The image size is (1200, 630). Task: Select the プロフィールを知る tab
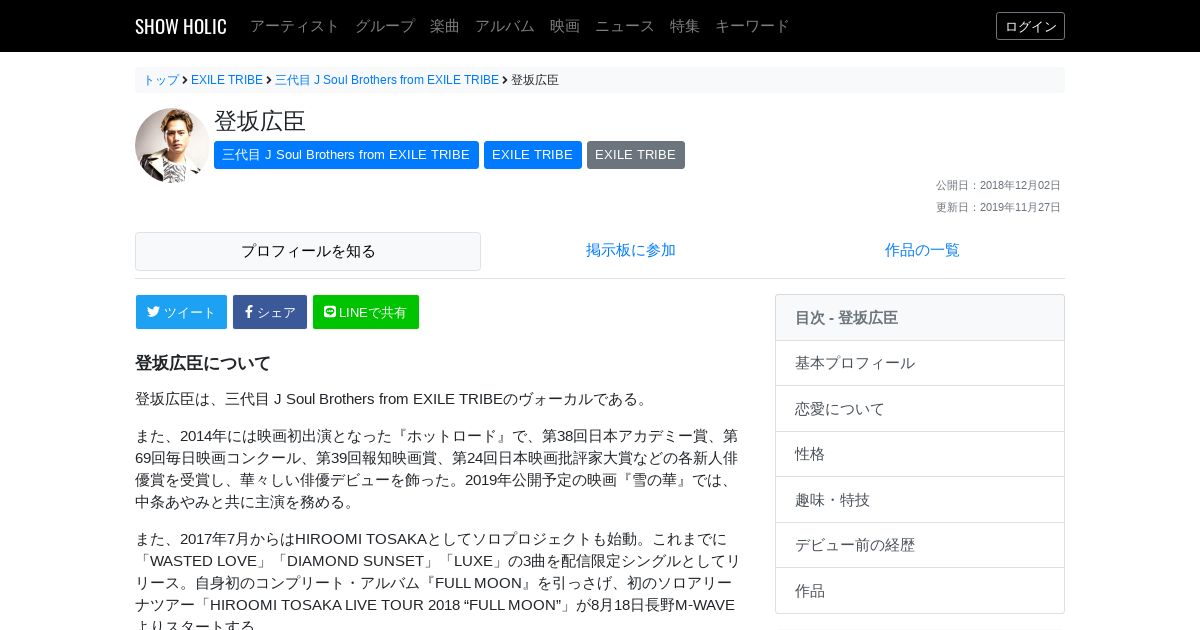pos(308,251)
